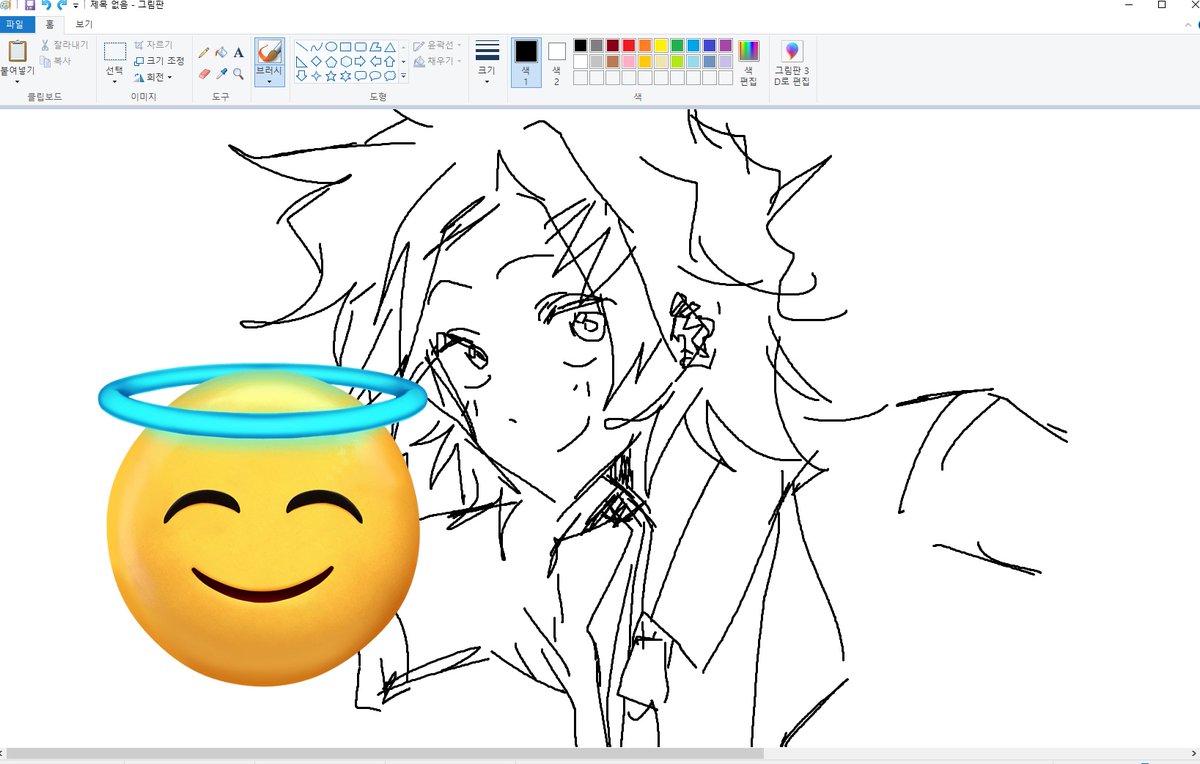1200x764 pixels.
Task: Select the Color picker eyedropper tool
Action: pyautogui.click(x=221, y=73)
